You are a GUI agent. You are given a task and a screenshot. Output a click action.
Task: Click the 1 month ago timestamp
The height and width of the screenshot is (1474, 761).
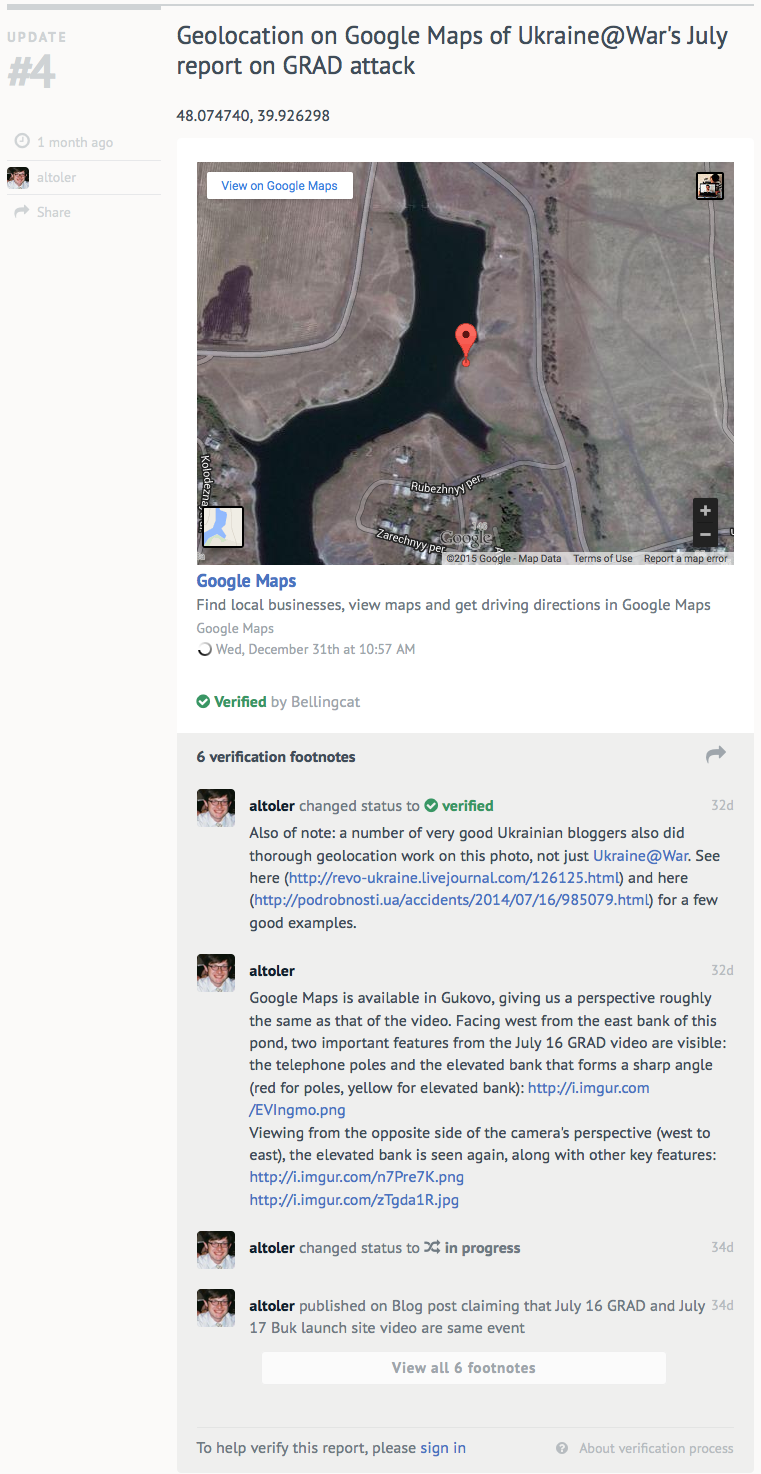pyautogui.click(x=75, y=142)
